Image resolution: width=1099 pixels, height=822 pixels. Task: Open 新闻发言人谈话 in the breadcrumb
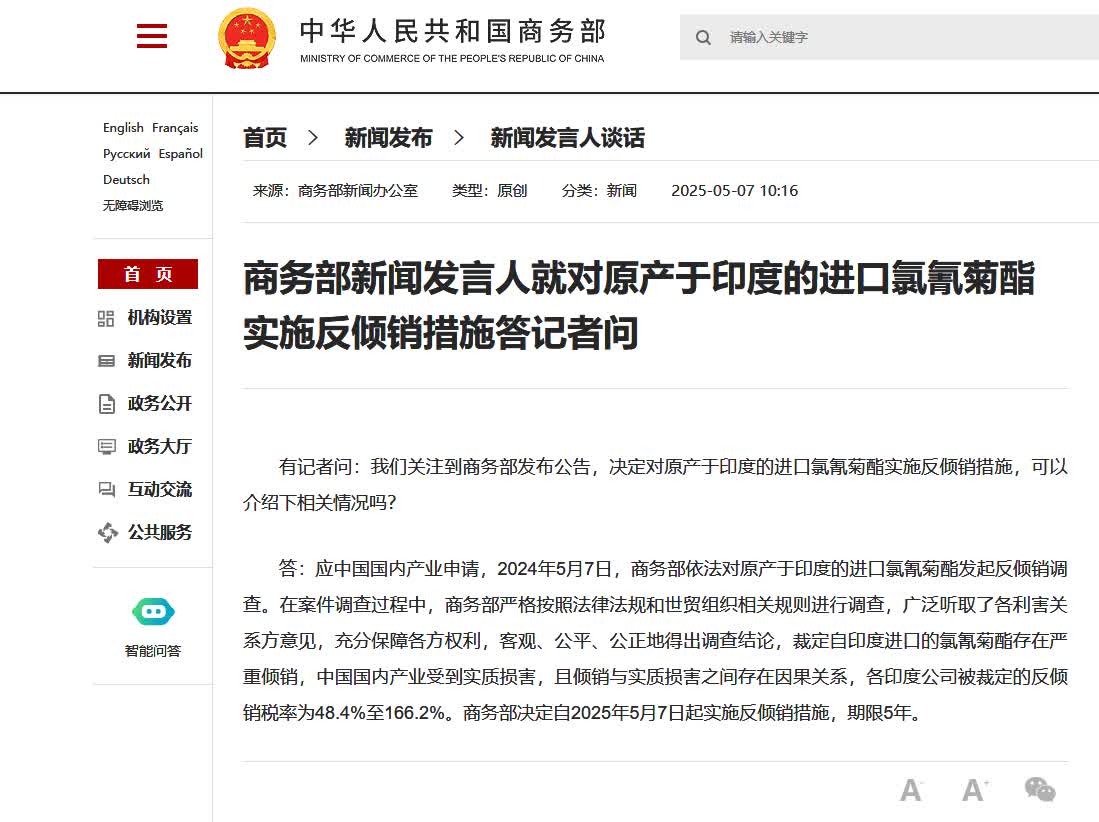(567, 137)
